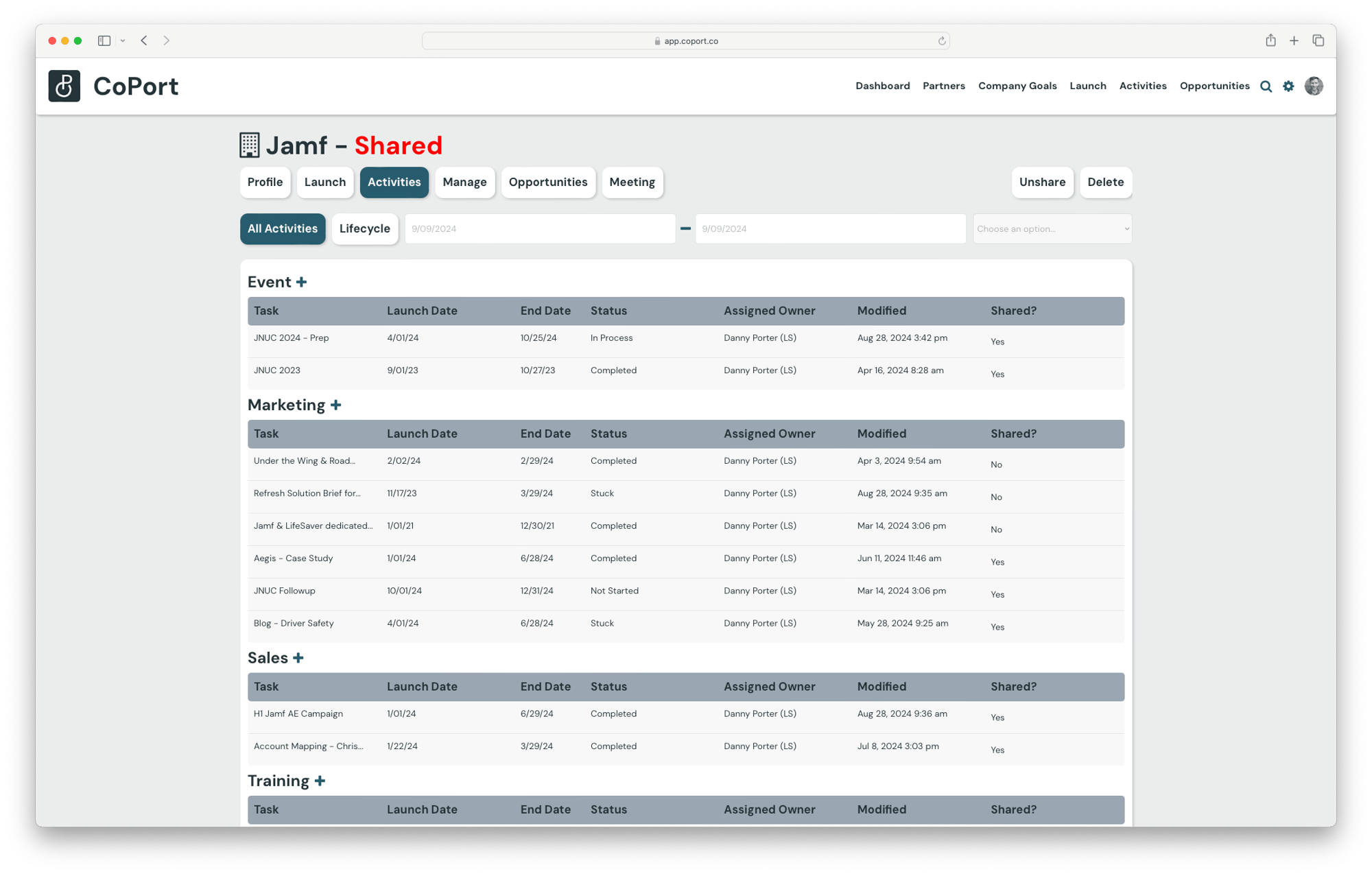Viewport: 1372px width, 874px height.
Task: Go forward with browser forward arrow
Action: 166,40
